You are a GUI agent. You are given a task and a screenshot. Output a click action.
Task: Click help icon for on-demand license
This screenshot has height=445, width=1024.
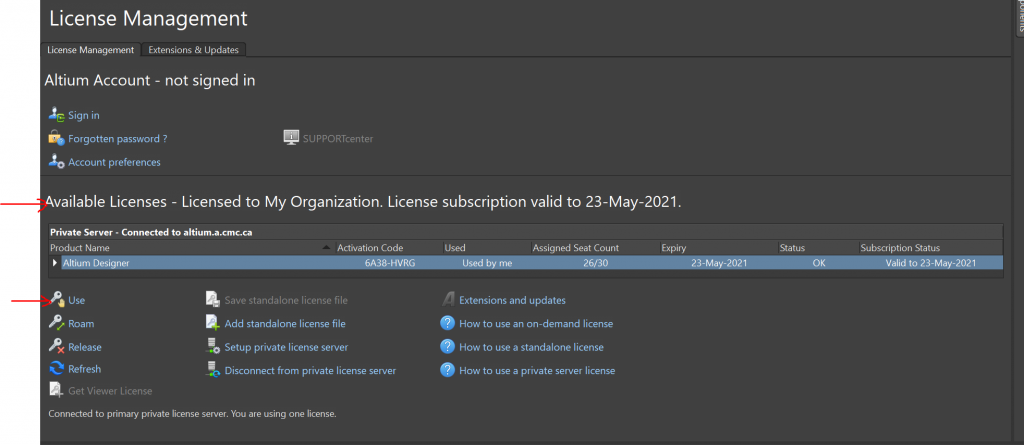pyautogui.click(x=447, y=323)
